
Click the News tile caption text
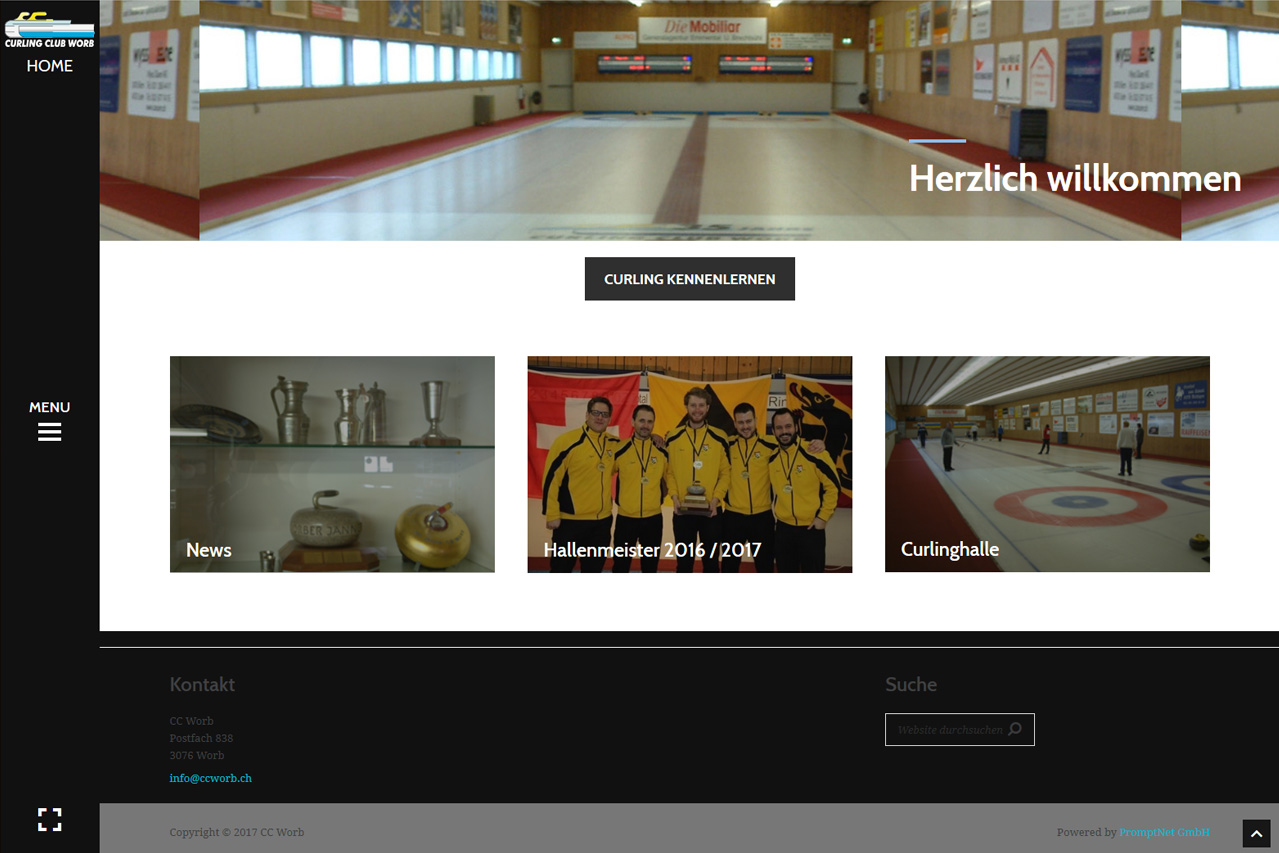click(208, 550)
